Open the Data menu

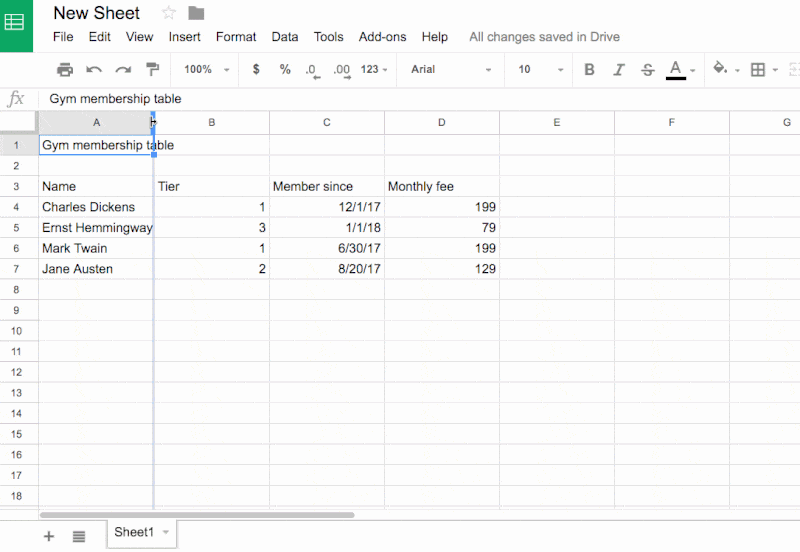point(285,37)
